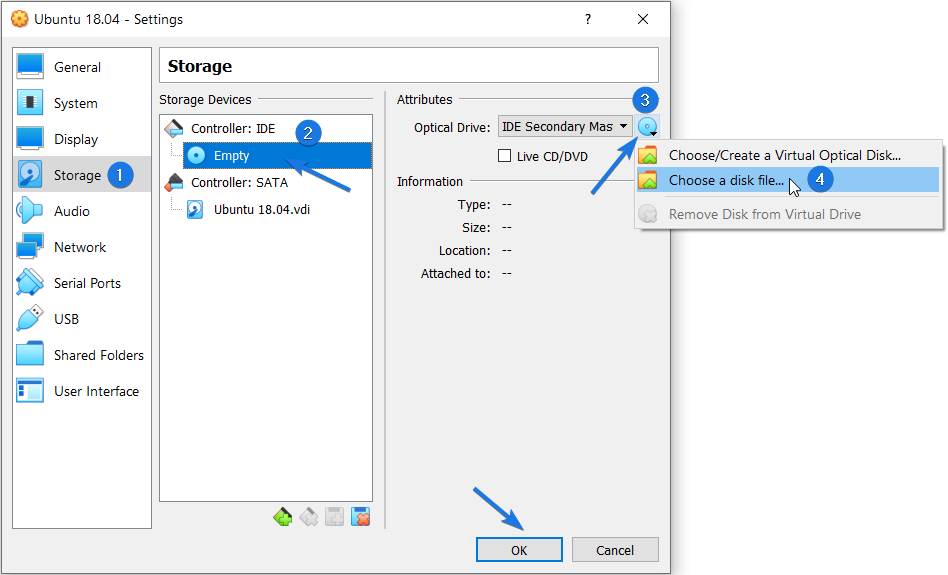Open the Optical Drive port dropdown
948x575 pixels.
565,126
